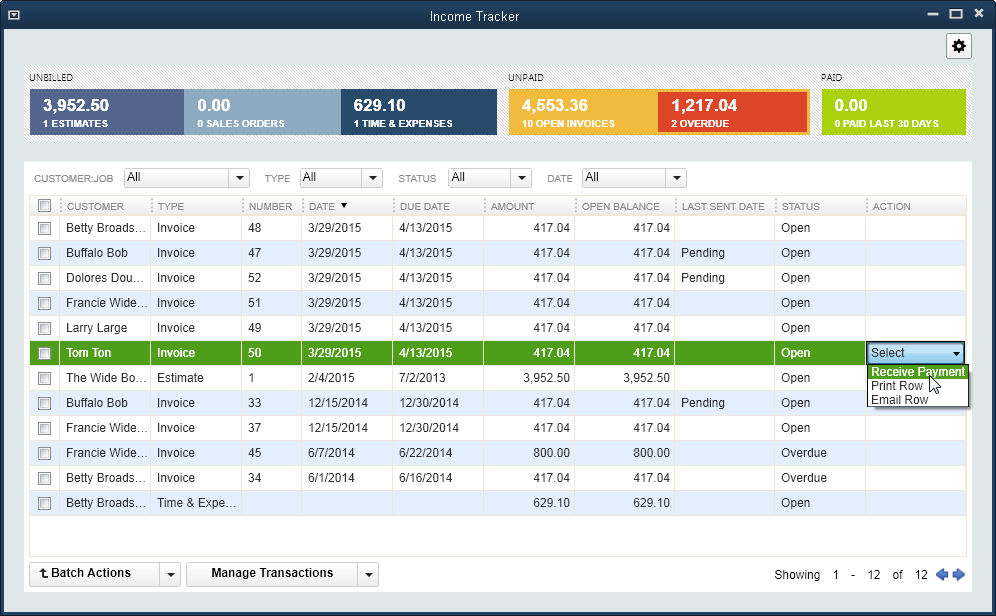Screen dimensions: 996x616
Task: Filter by the Estimates unbilled block
Action: pyautogui.click(x=106, y=112)
